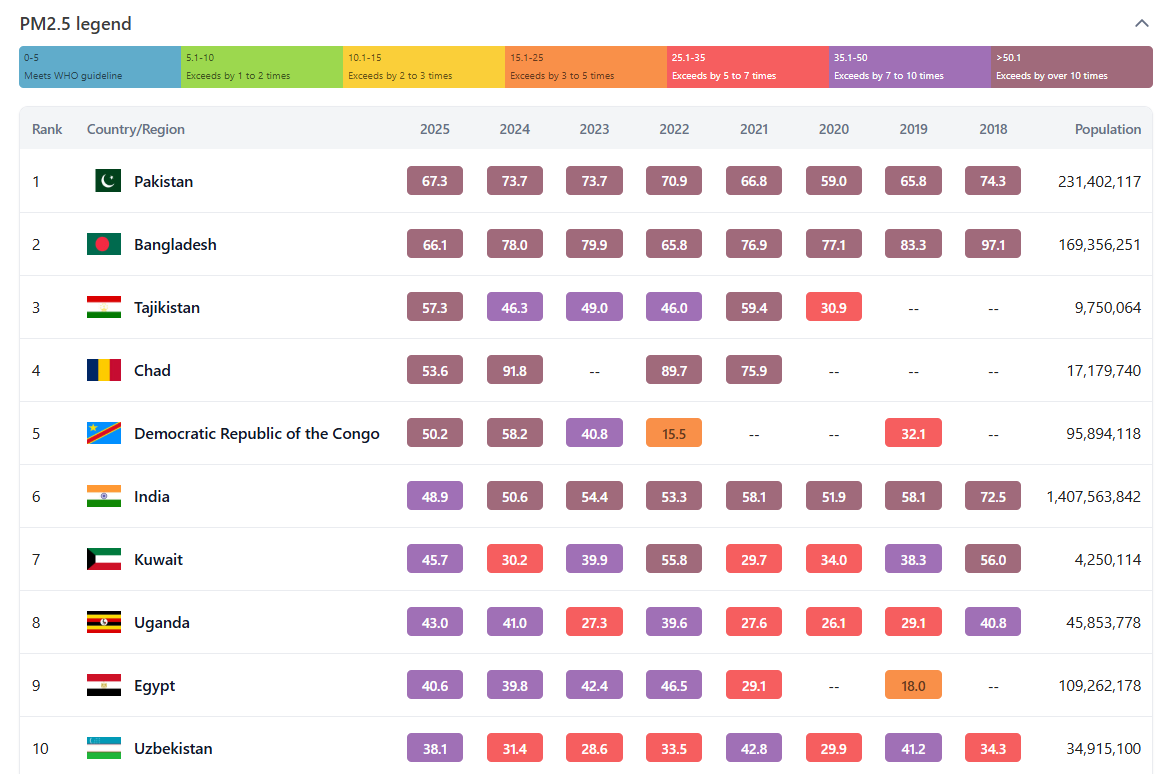Viewport: 1170px width, 774px height.
Task: Collapse the PM2.5 legend panel
Action: 1141,24
